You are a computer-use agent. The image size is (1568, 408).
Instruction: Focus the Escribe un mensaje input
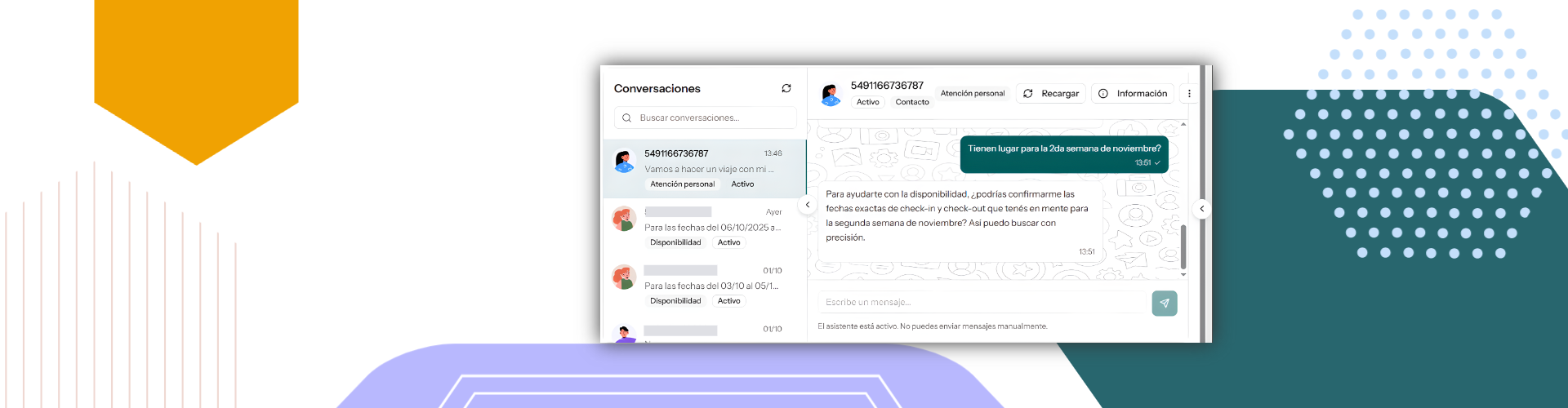pyautogui.click(x=983, y=303)
